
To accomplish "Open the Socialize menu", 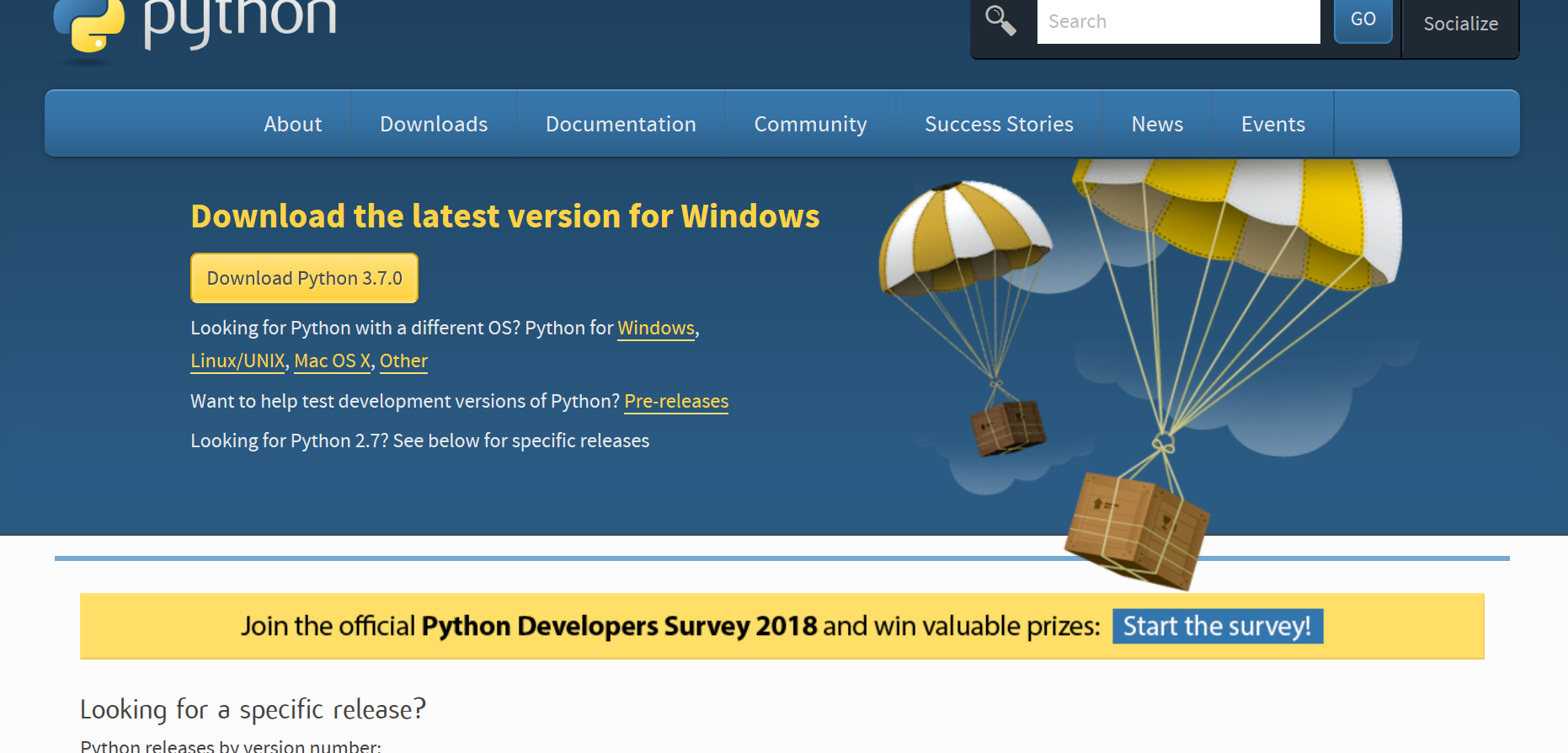I will coord(1461,24).
